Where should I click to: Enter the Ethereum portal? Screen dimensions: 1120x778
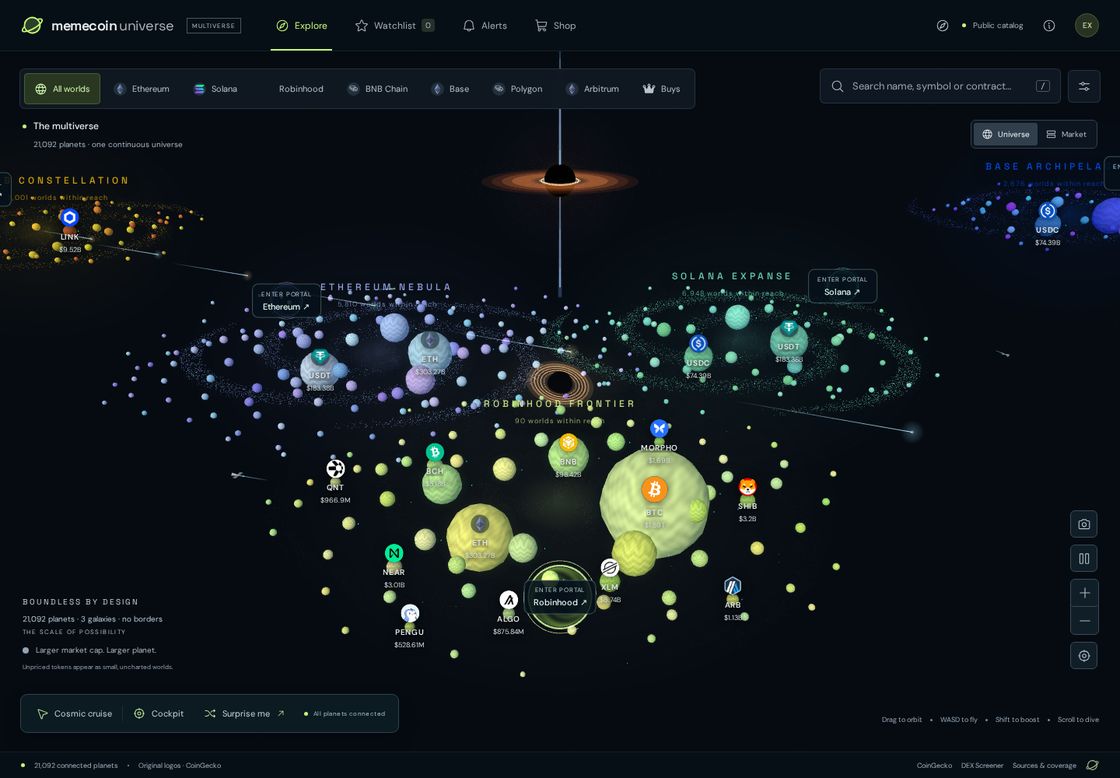286,301
